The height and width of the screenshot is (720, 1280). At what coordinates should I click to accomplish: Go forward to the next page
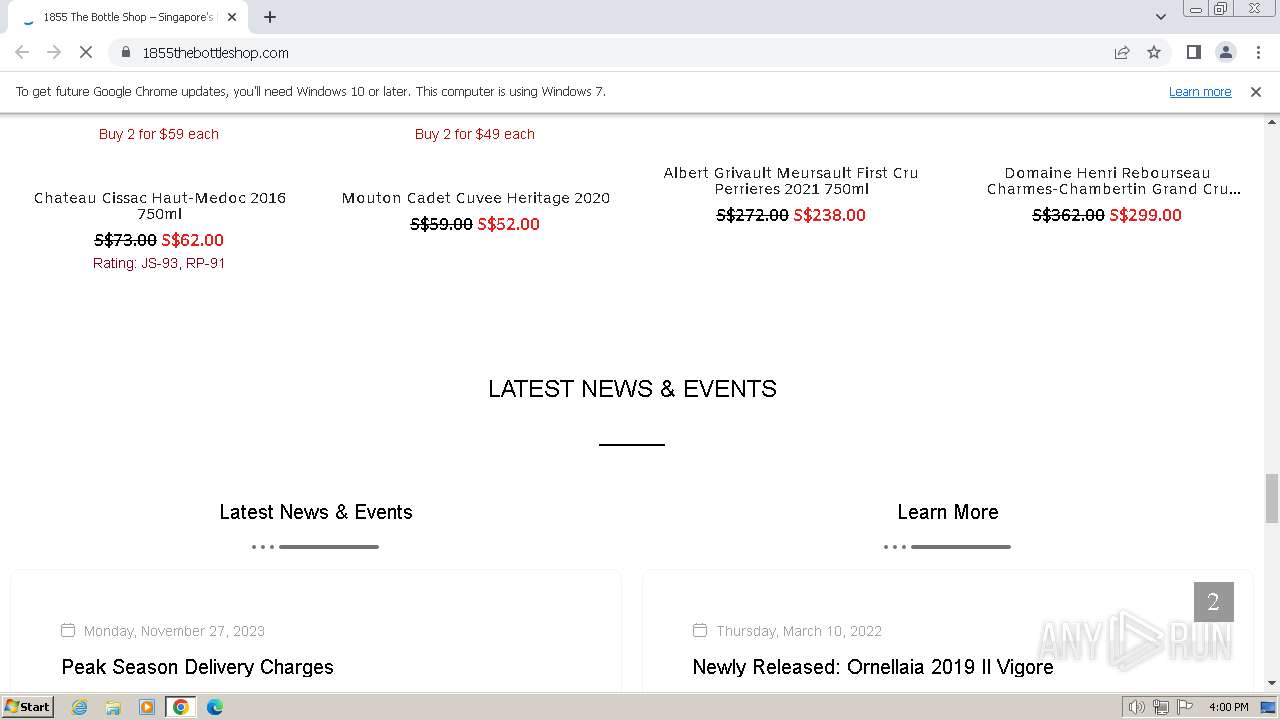click(x=54, y=52)
